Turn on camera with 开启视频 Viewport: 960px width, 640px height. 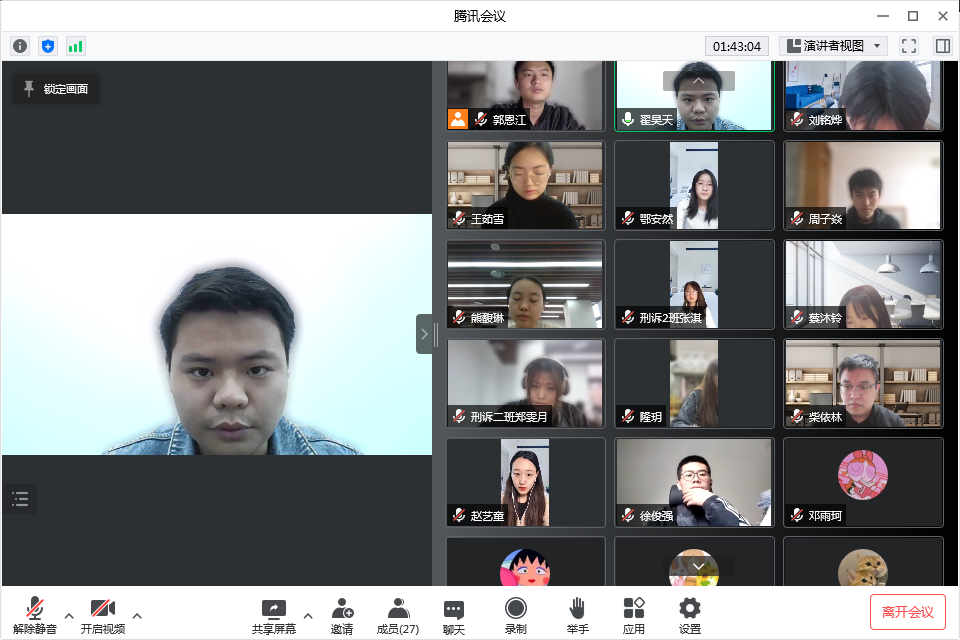[x=103, y=616]
